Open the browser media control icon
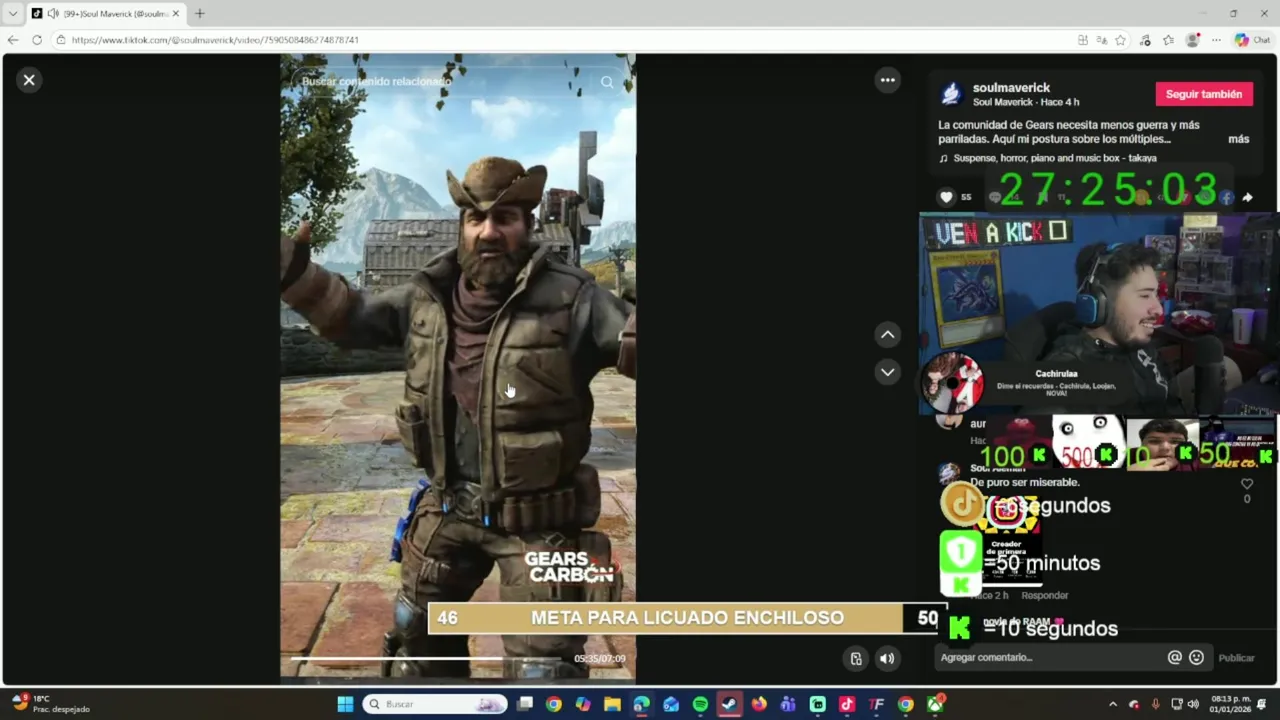Viewport: 1280px width, 720px height. point(1145,40)
